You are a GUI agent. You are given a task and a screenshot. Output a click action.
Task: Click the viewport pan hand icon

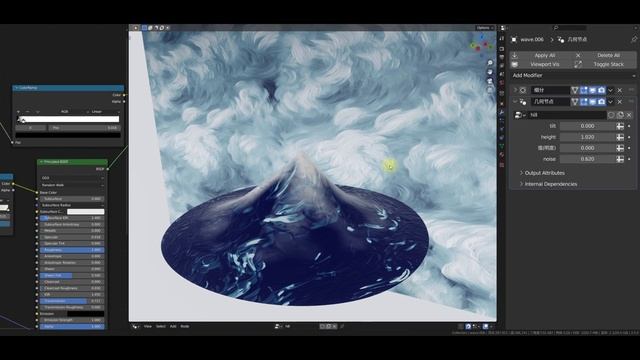click(x=490, y=72)
